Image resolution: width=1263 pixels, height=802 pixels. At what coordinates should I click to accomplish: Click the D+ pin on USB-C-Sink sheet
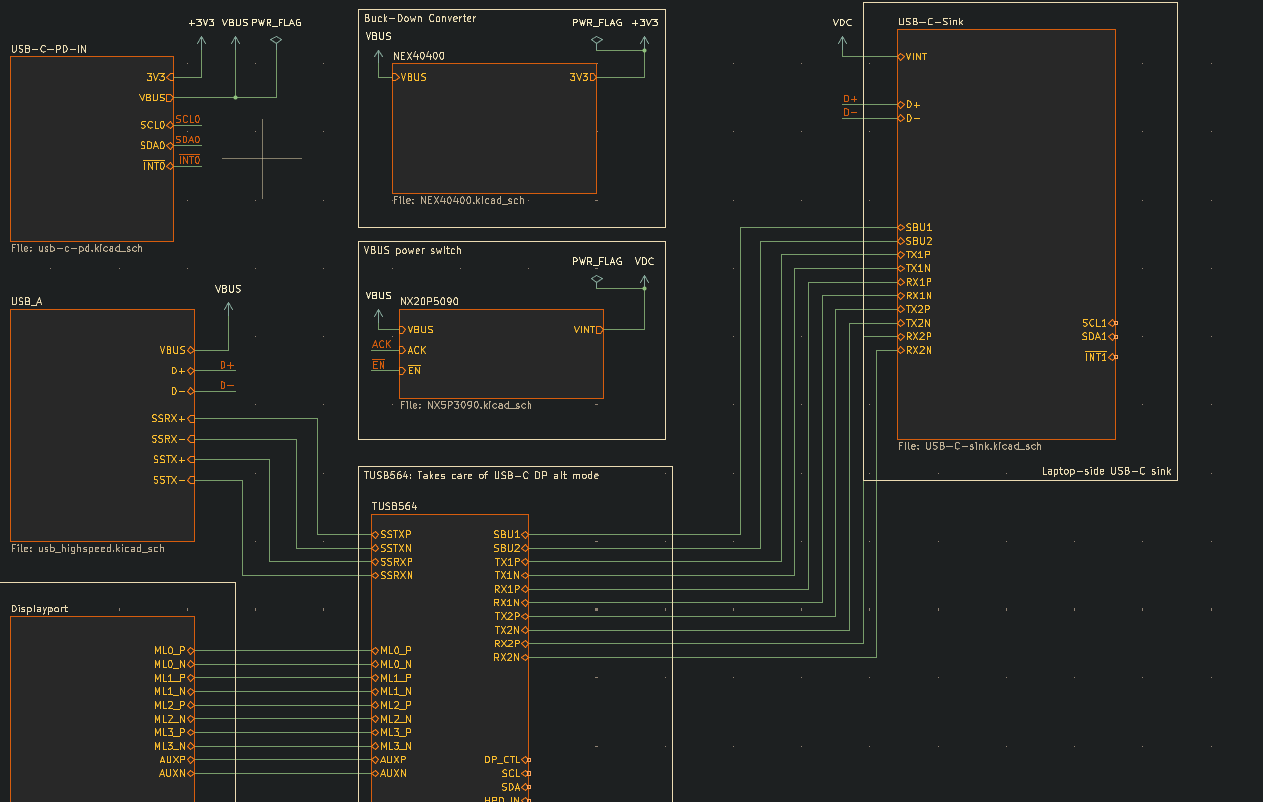[x=909, y=104]
